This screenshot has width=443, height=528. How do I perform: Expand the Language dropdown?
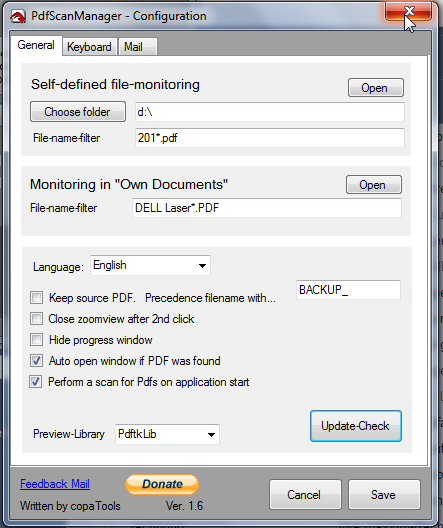[150, 265]
